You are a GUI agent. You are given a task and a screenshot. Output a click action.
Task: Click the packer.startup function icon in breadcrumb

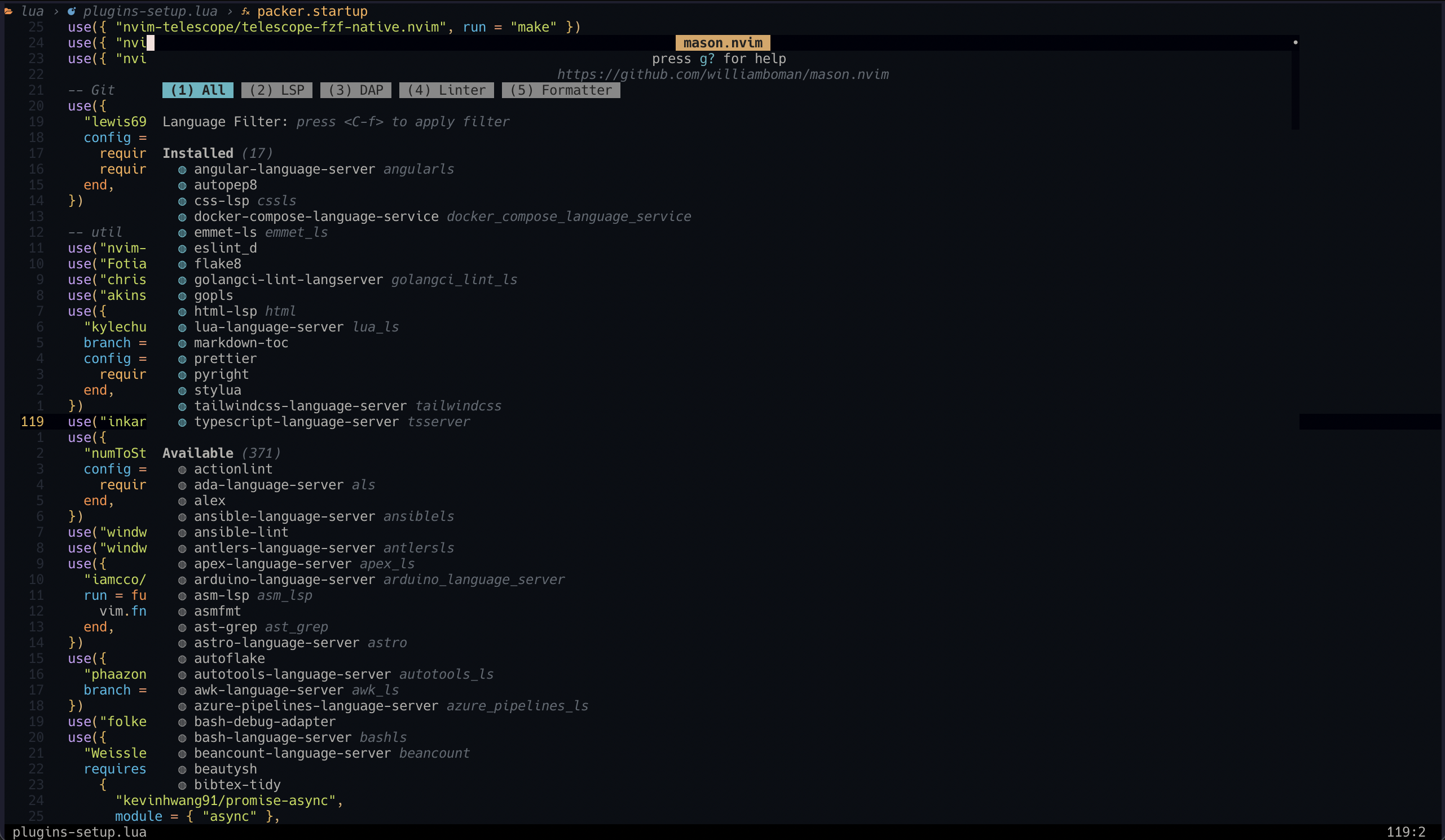[x=245, y=10]
